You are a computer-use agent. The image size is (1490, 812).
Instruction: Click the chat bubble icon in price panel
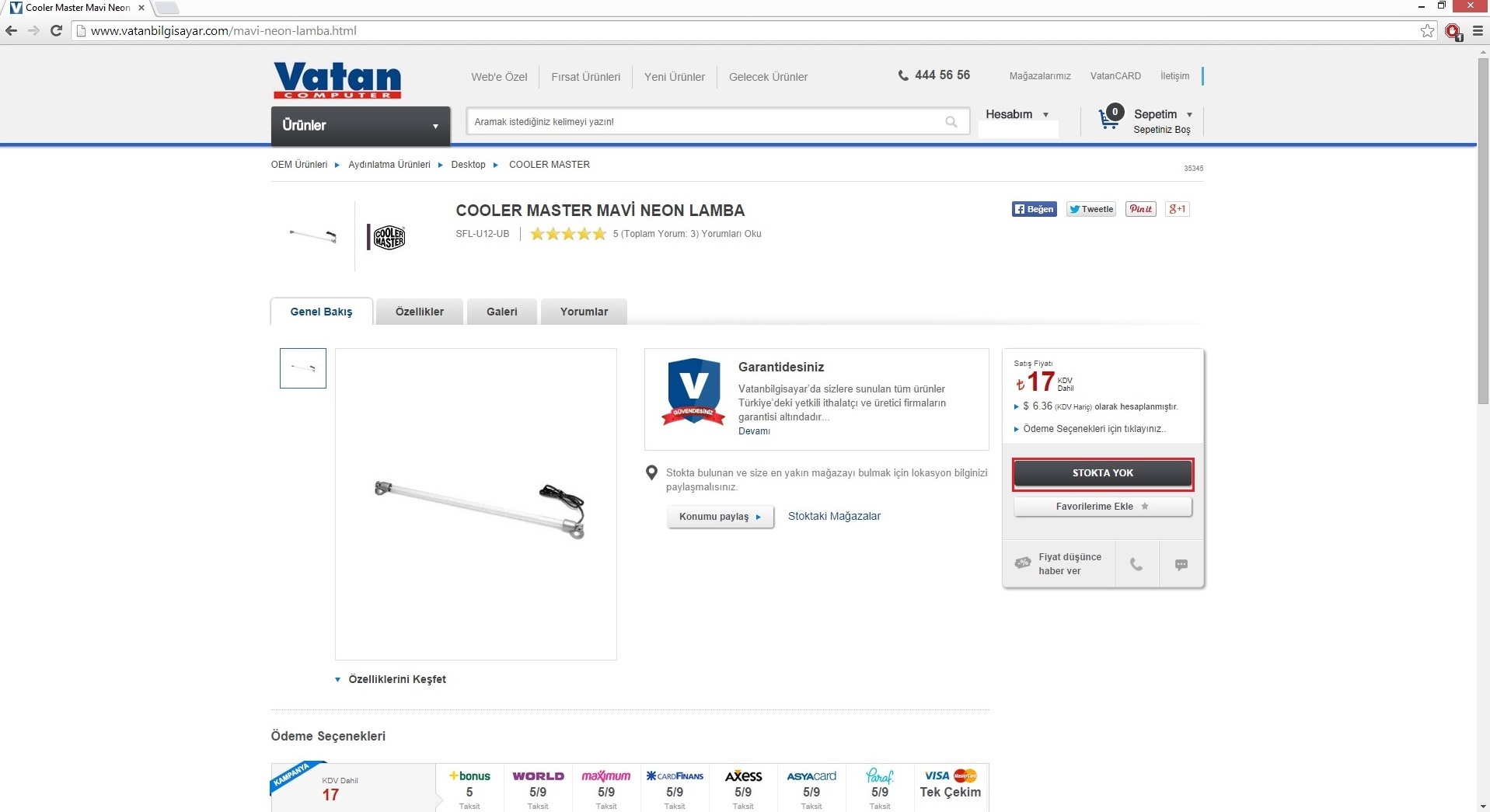point(1181,565)
